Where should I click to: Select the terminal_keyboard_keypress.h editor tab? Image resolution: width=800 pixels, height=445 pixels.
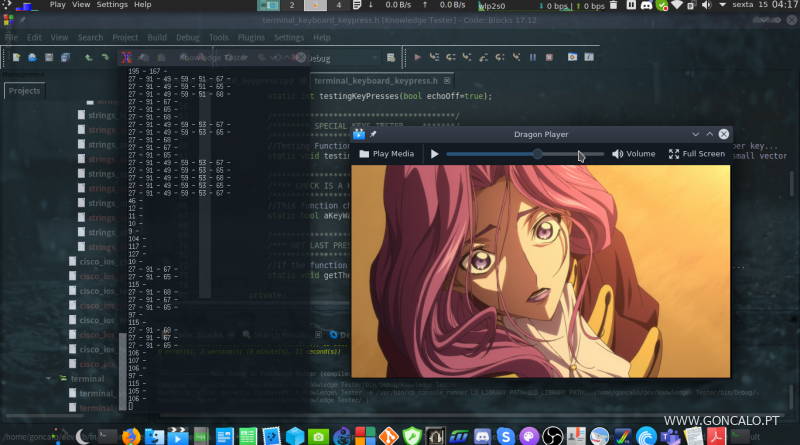pyautogui.click(x=376, y=81)
